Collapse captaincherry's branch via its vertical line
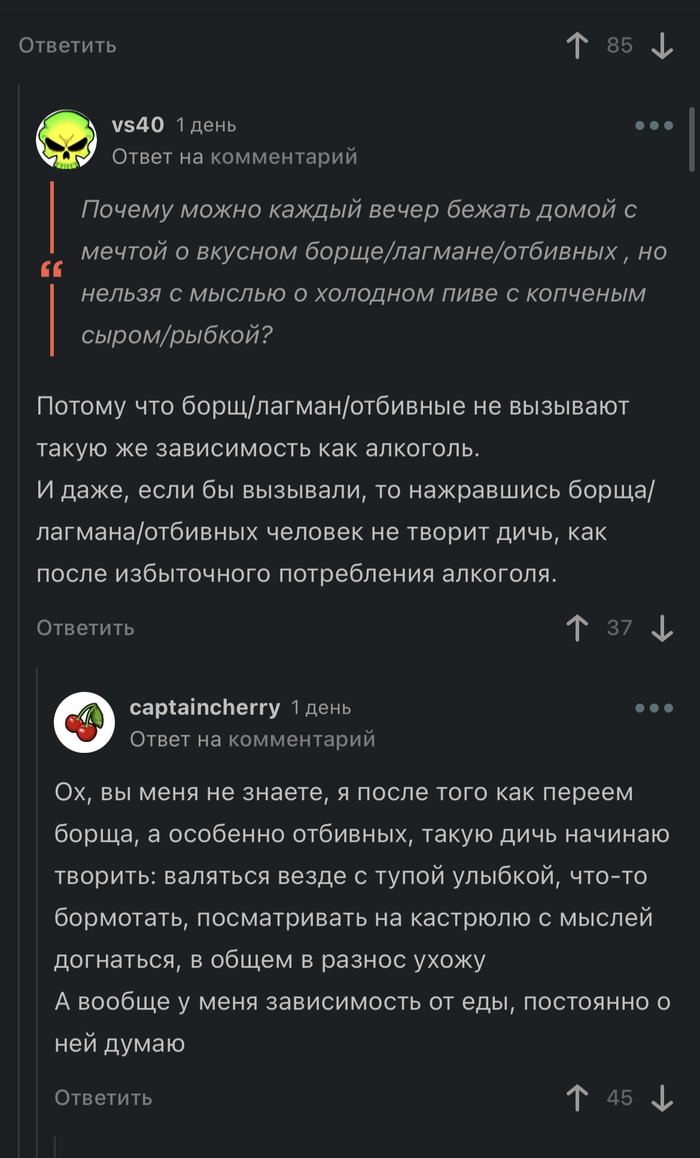 point(37,900)
